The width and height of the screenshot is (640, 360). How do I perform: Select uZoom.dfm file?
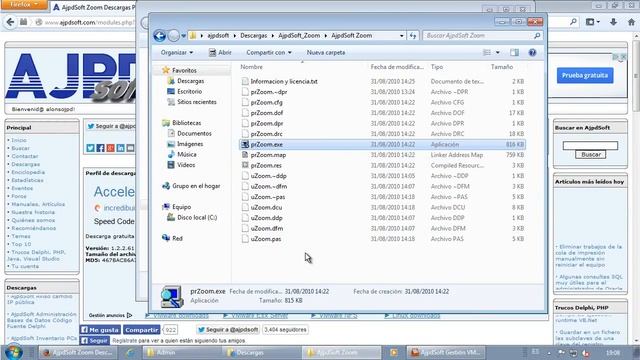click(267, 229)
